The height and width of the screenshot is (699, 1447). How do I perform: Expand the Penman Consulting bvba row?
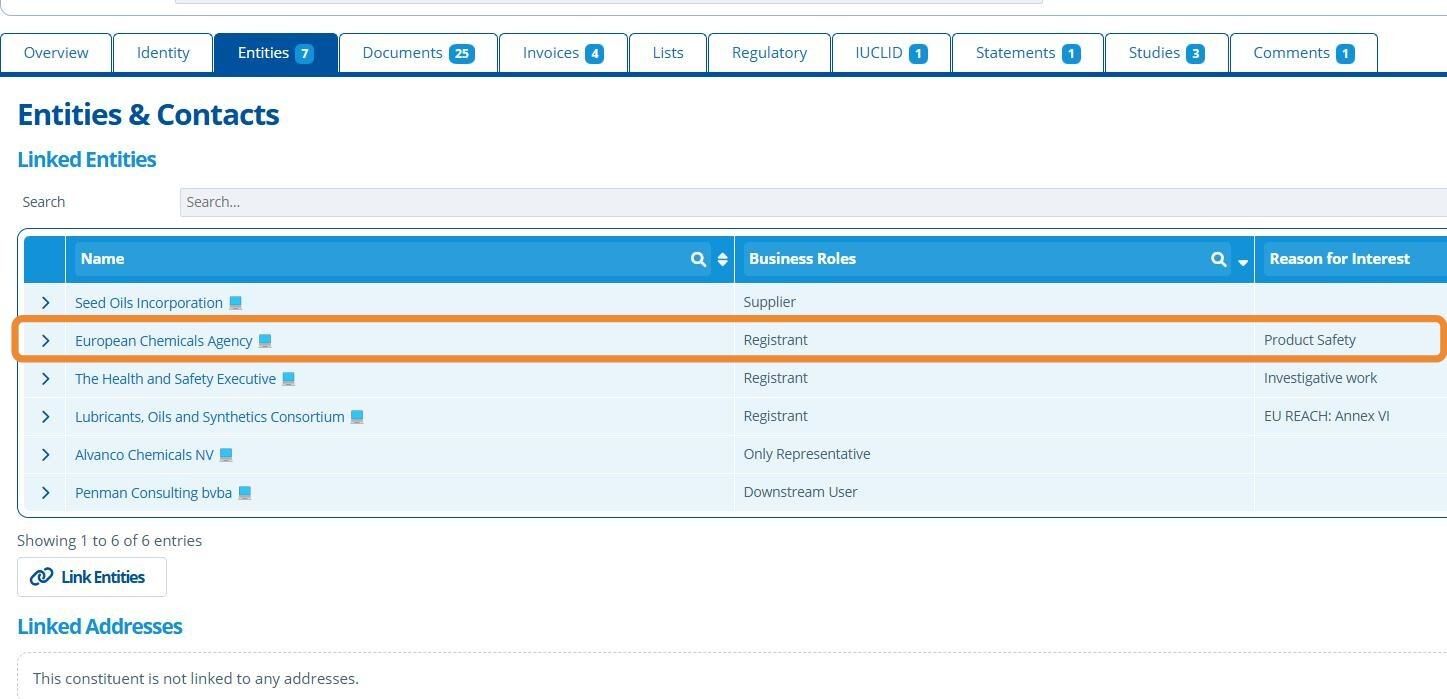tap(45, 493)
